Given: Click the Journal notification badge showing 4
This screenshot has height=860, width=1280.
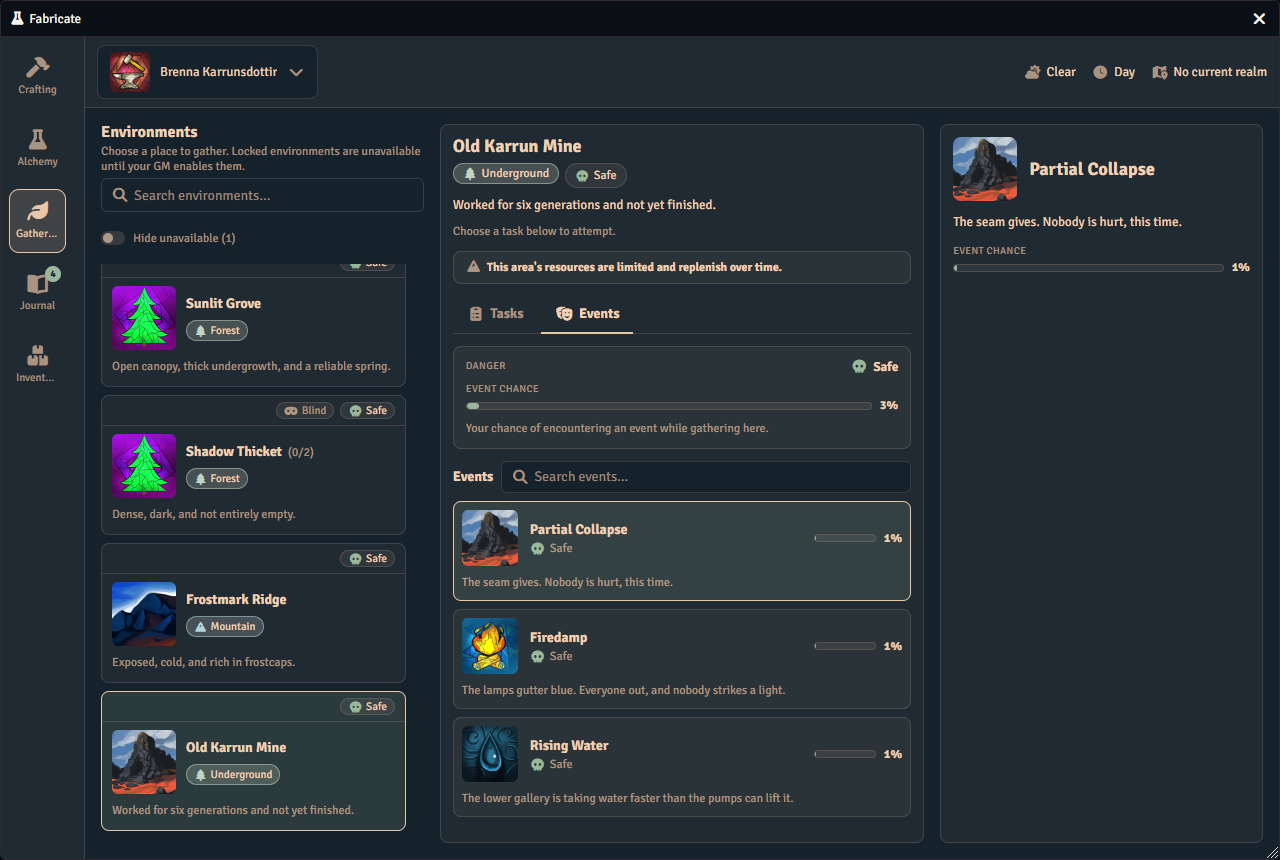Looking at the screenshot, I should point(53,273).
